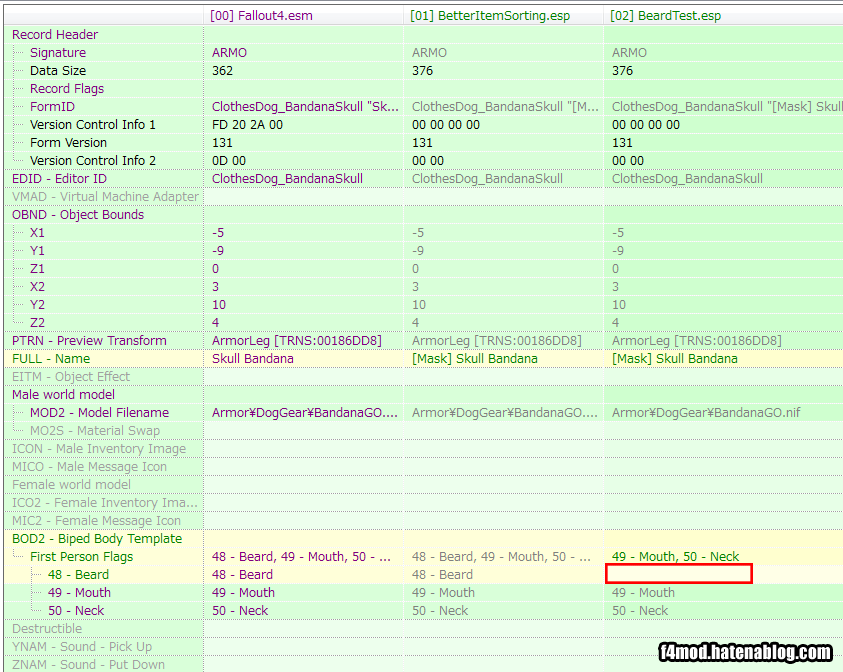The width and height of the screenshot is (843, 672).
Task: Select the MO2S - Material Swap row
Action: (x=95, y=431)
